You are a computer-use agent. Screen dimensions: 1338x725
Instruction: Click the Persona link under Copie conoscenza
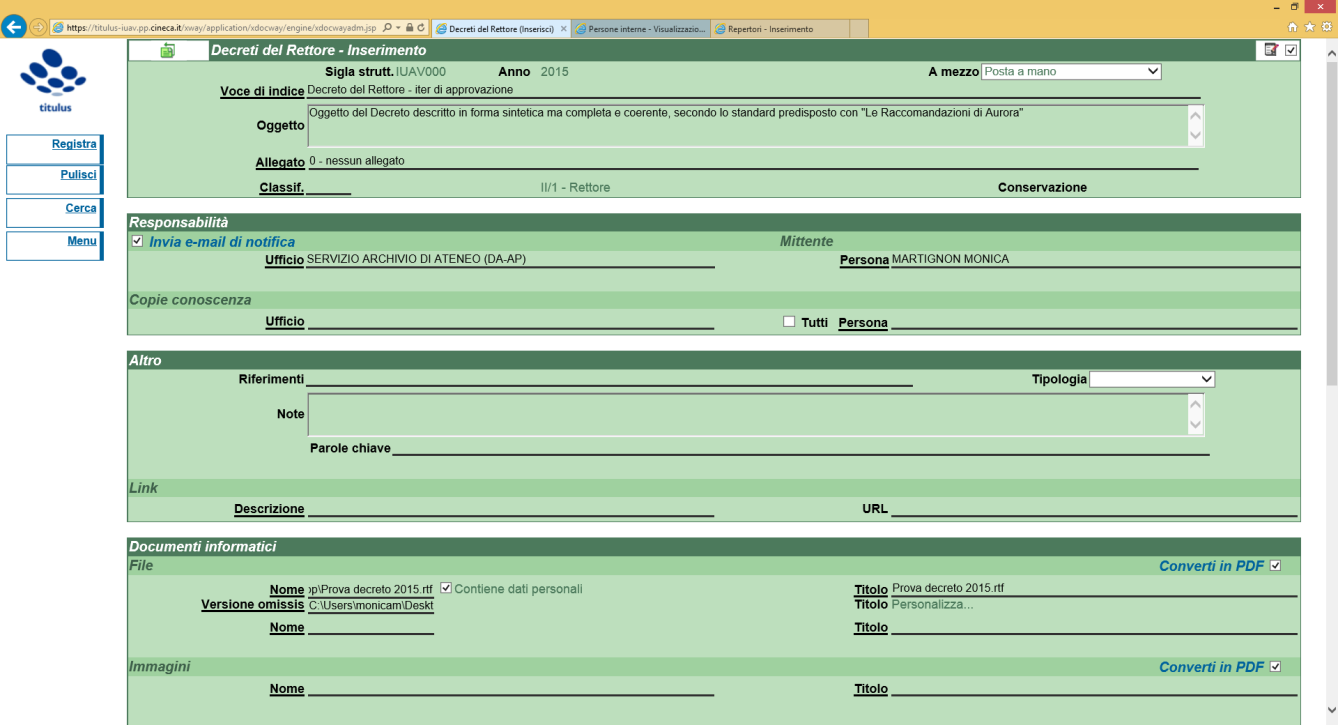coord(863,323)
